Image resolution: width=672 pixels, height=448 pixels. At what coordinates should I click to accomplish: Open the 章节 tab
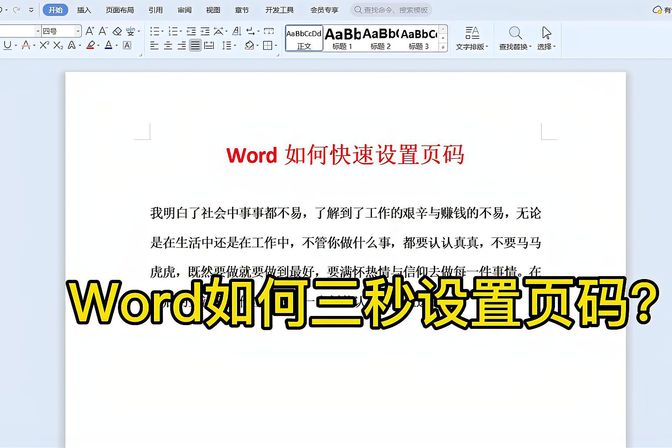(242, 10)
